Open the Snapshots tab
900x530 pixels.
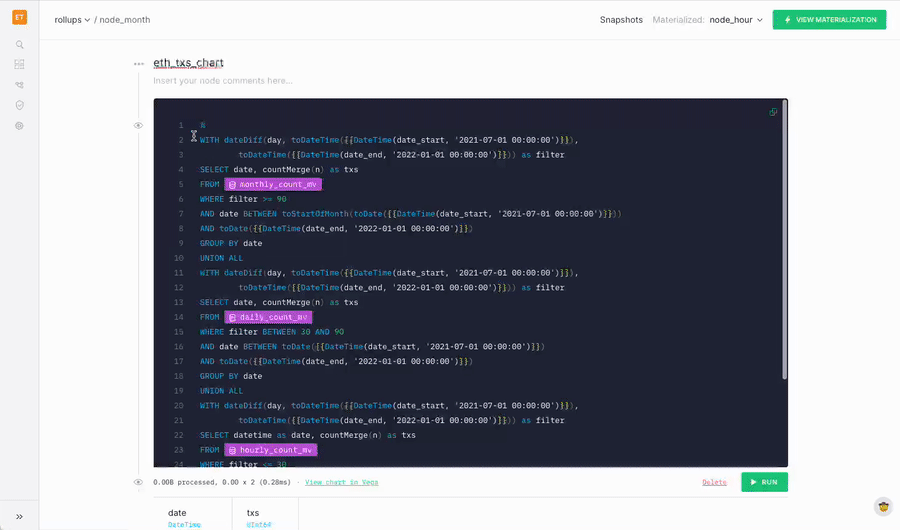[621, 20]
